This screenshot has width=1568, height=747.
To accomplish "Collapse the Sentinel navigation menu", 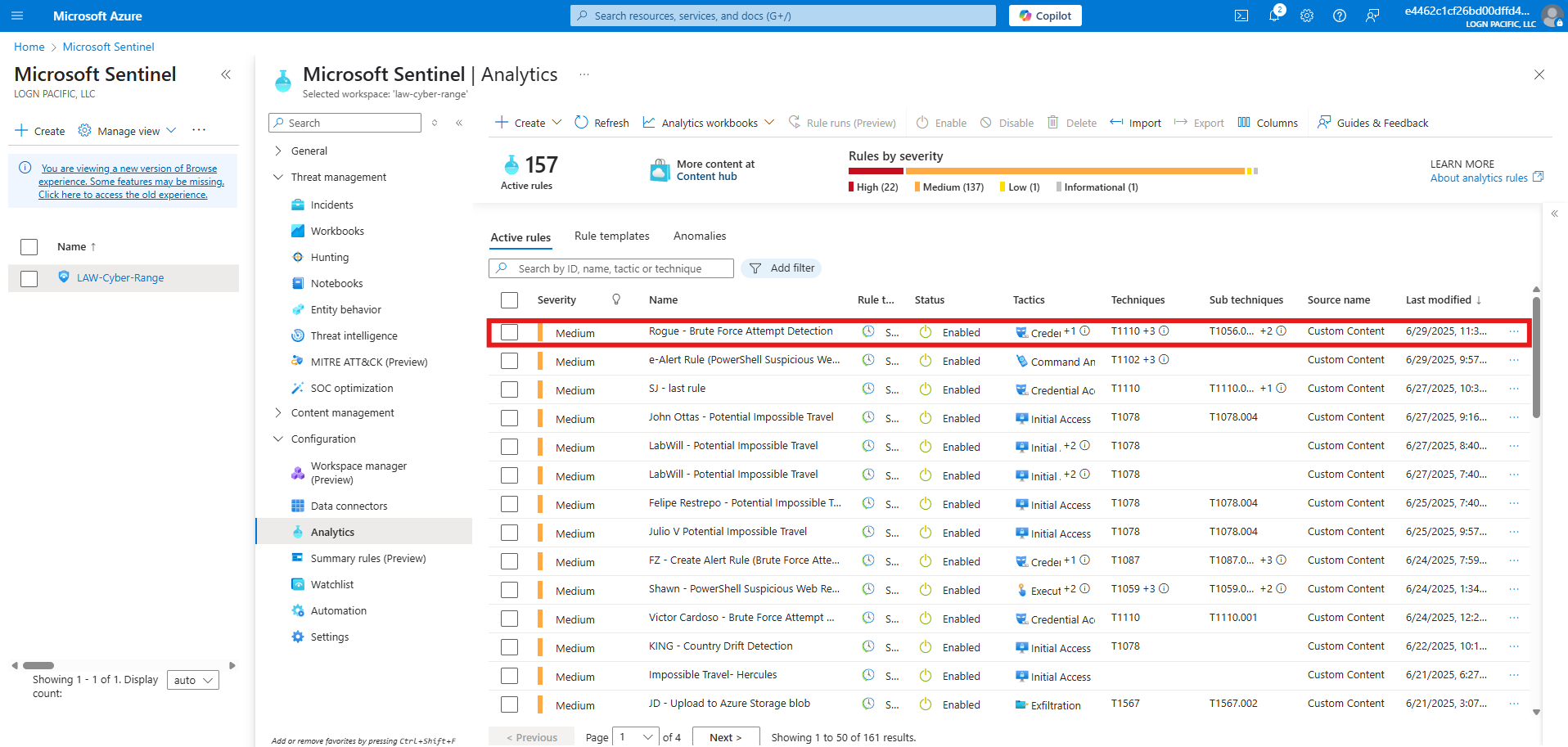I will [459, 123].
